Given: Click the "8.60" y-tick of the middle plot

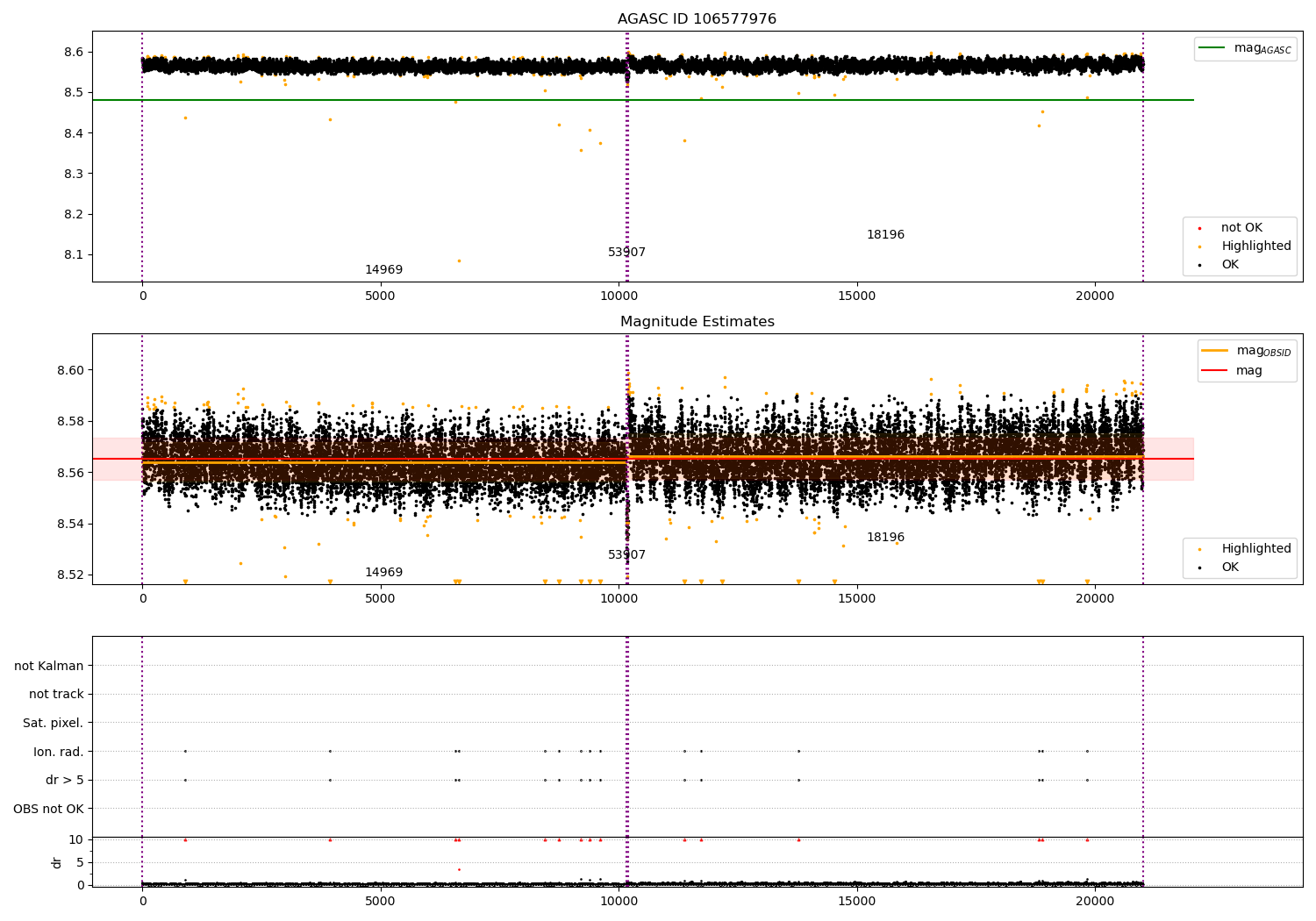Looking at the screenshot, I should (x=69, y=370).
